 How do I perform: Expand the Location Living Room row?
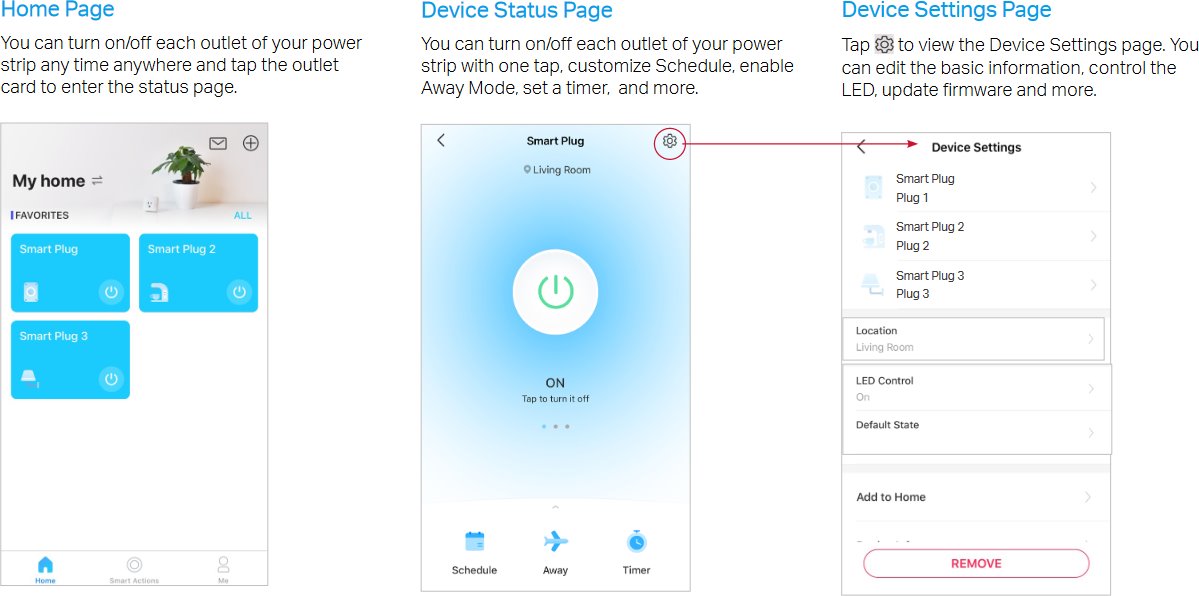[974, 339]
